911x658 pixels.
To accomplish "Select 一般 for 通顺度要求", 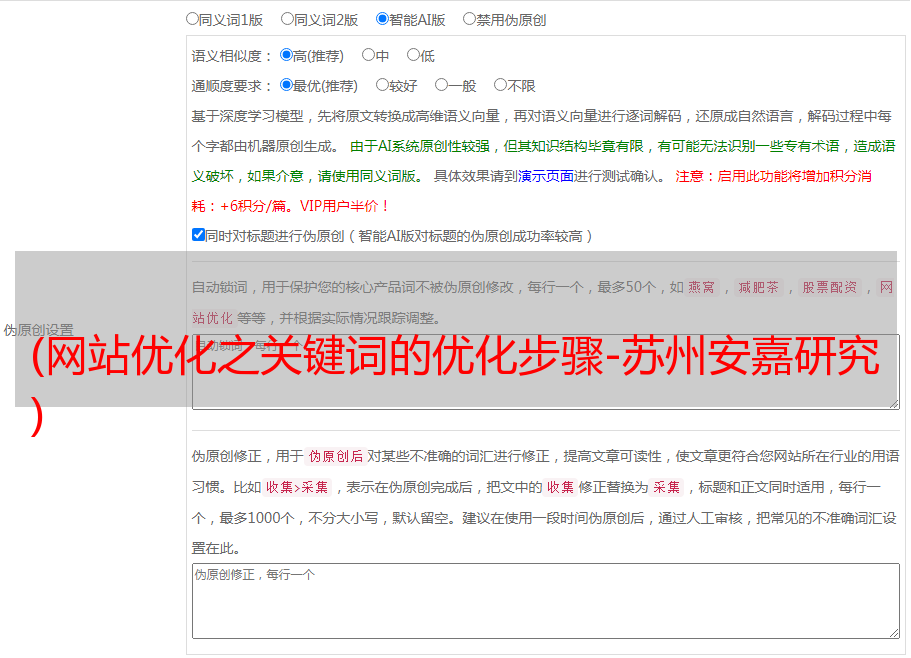I will (x=441, y=86).
